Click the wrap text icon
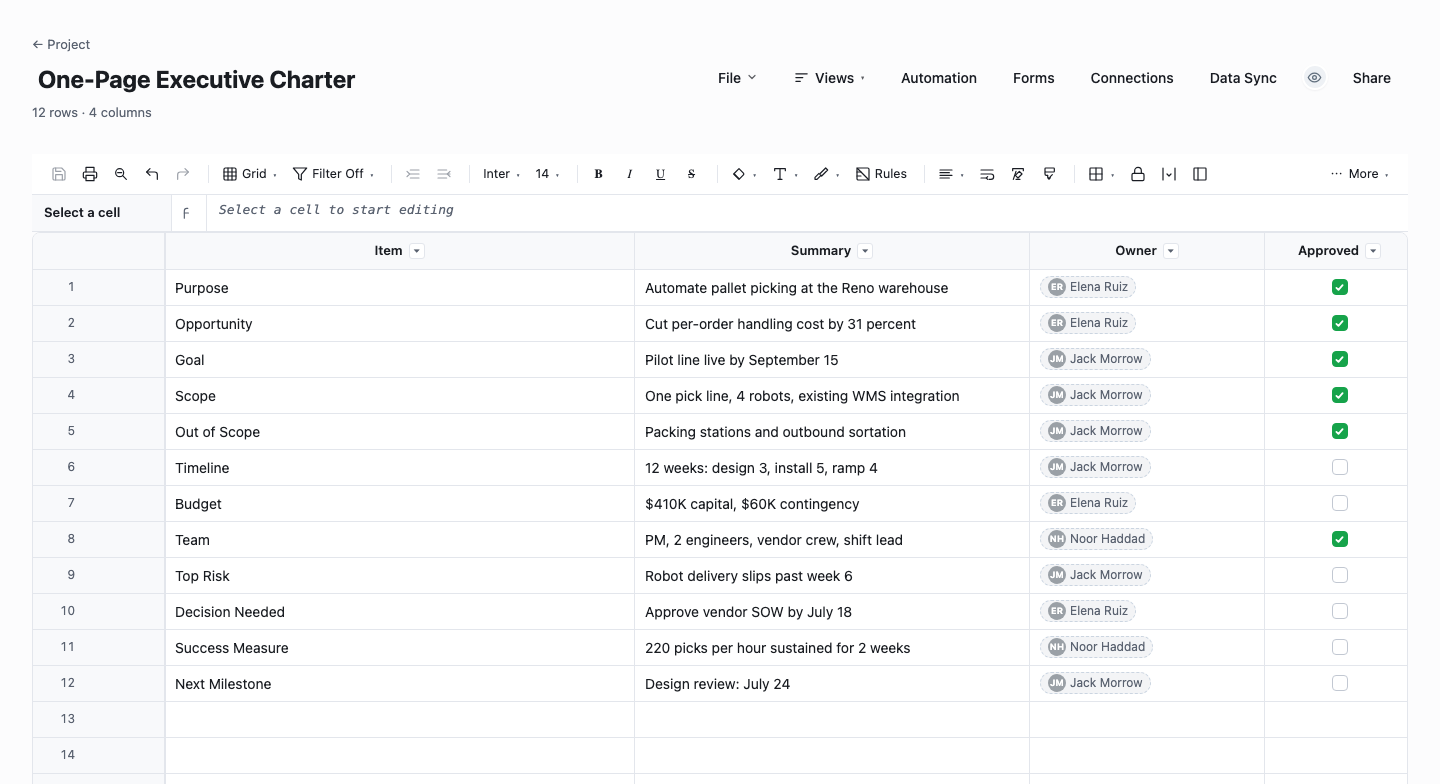1440x784 pixels. pos(987,174)
